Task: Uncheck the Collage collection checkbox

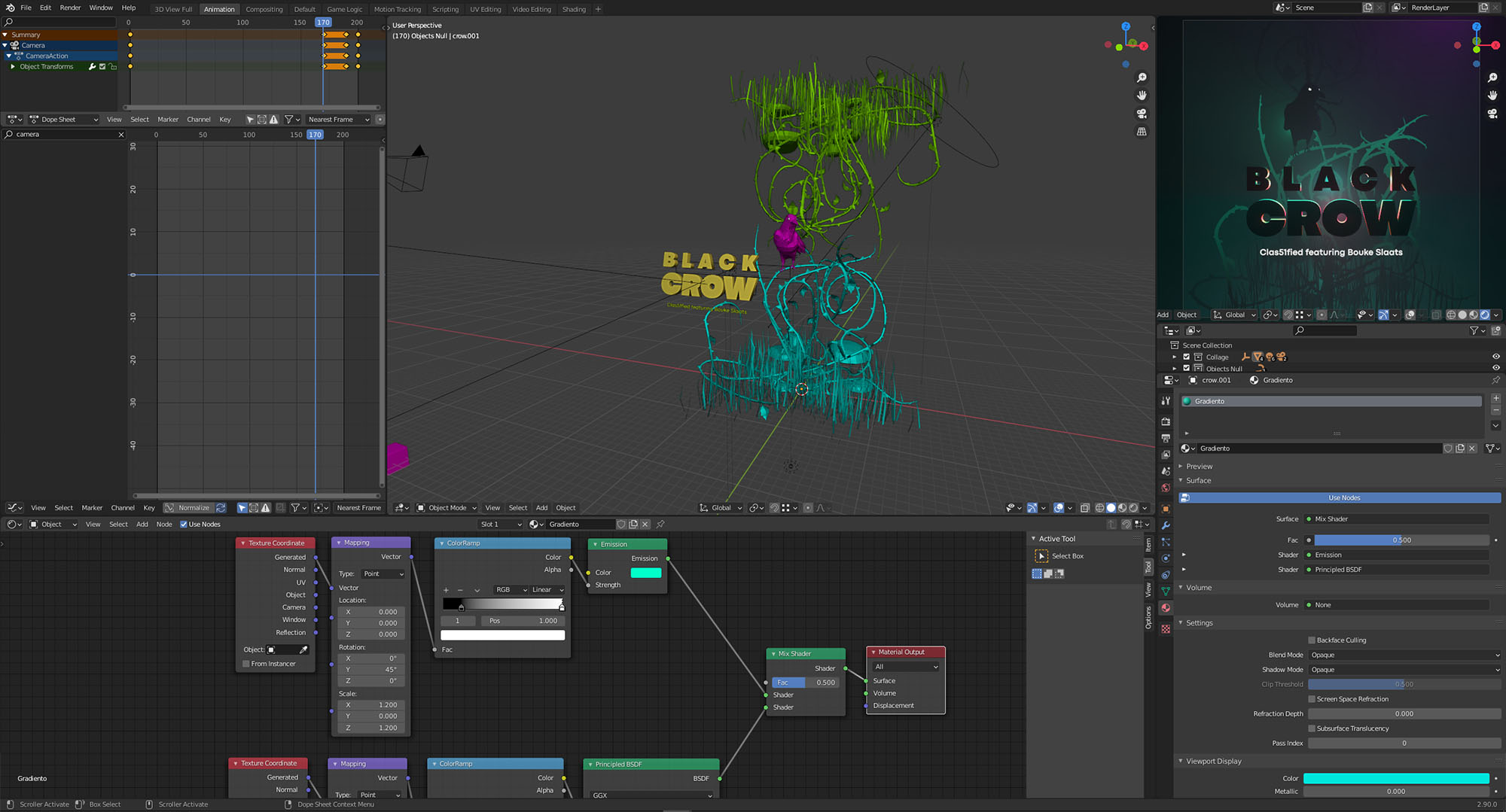Action: tap(1187, 357)
